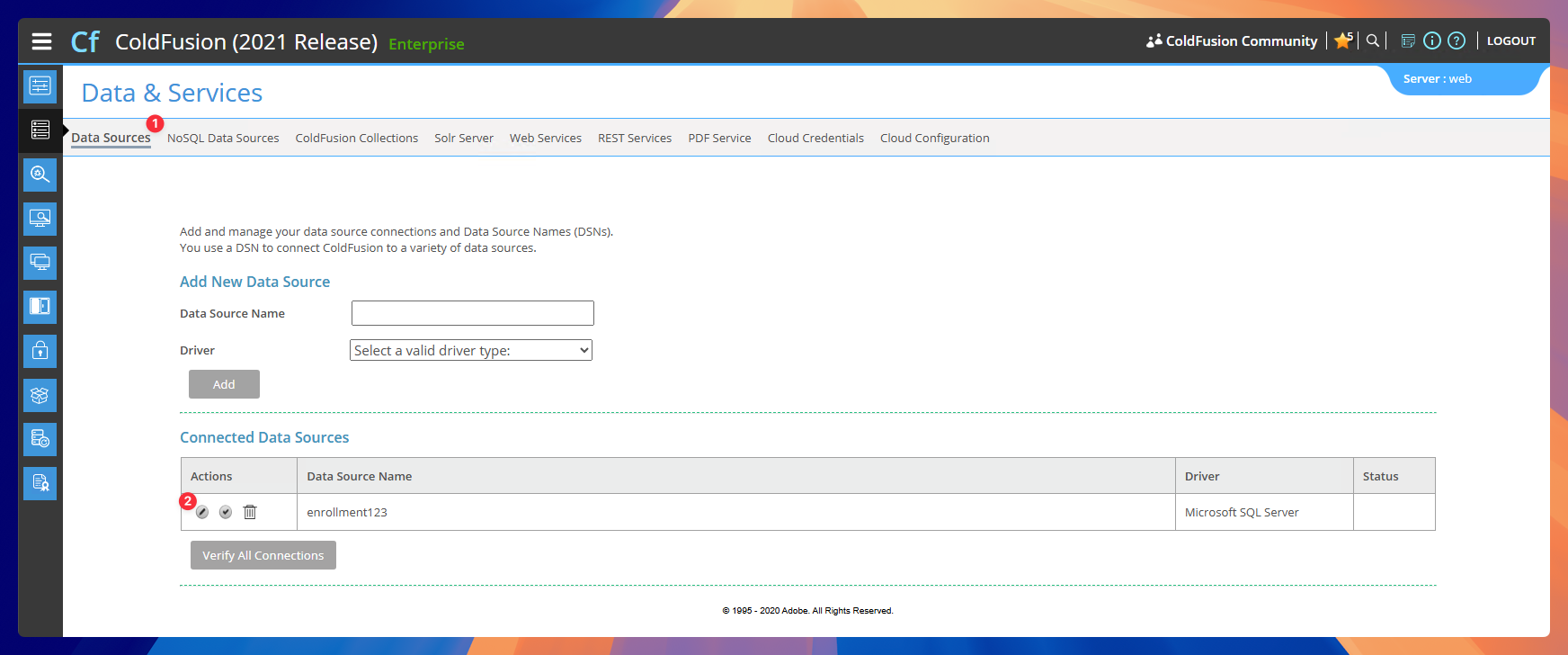
Task: Open the resources notes icon in header
Action: 1408,40
